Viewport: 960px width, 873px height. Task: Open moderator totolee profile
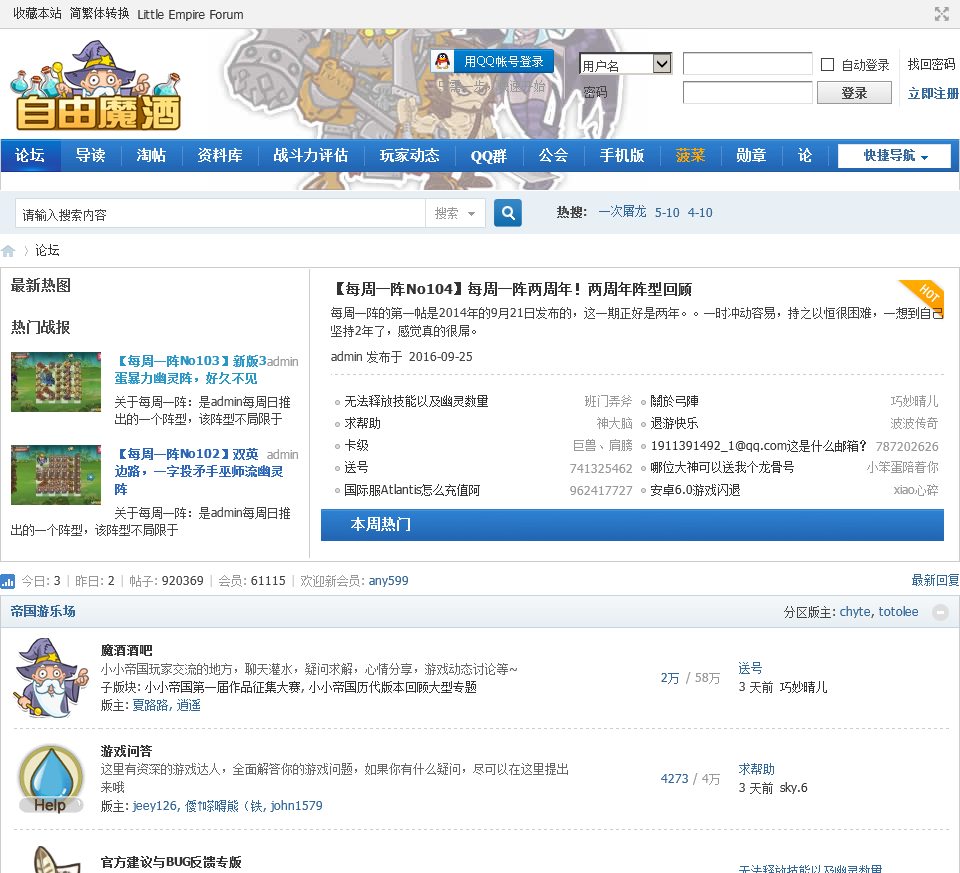898,612
